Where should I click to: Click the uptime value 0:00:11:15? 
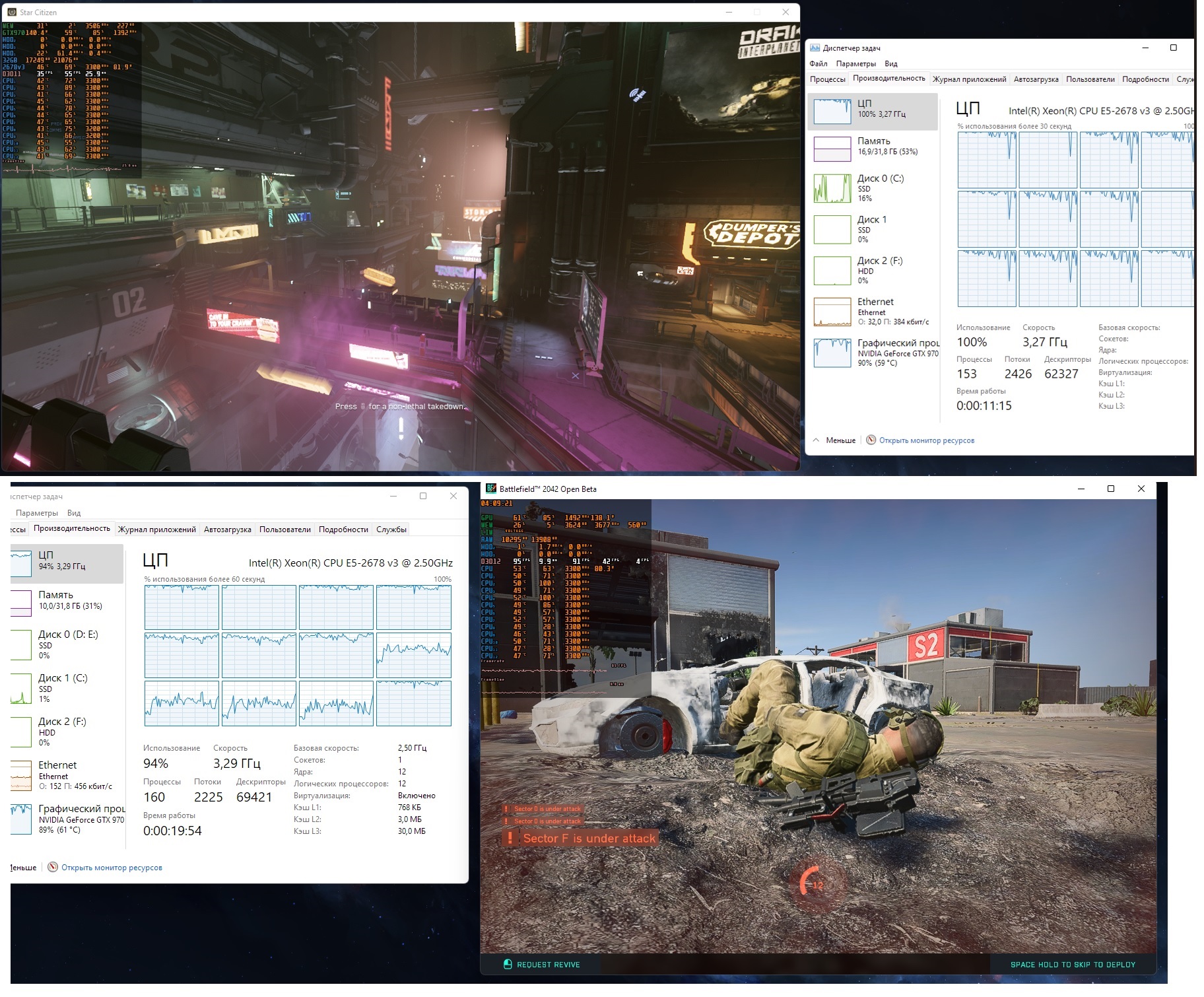[984, 405]
